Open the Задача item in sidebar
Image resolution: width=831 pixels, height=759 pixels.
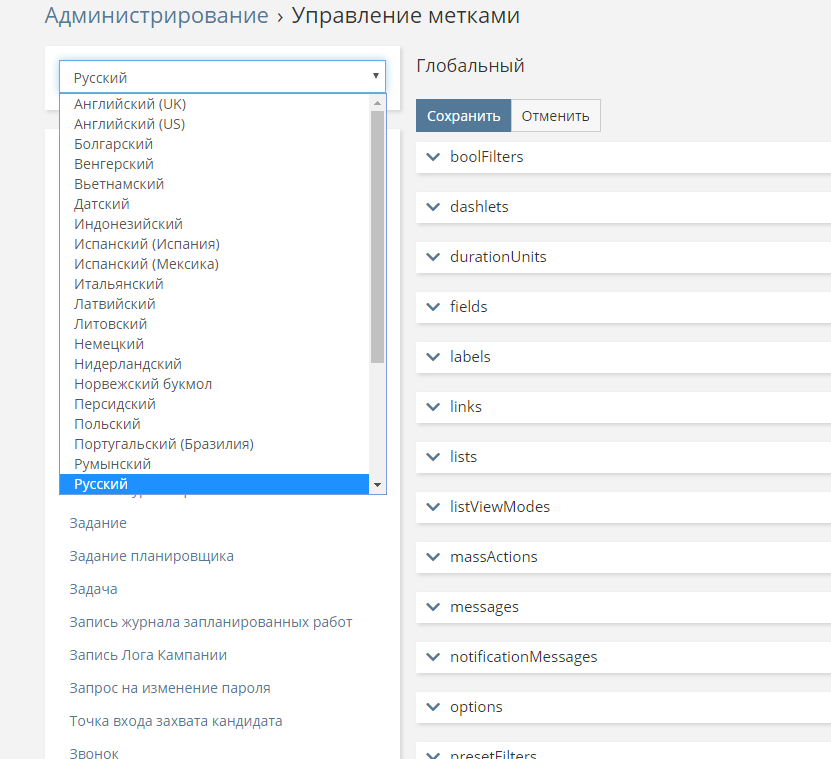[x=93, y=589]
